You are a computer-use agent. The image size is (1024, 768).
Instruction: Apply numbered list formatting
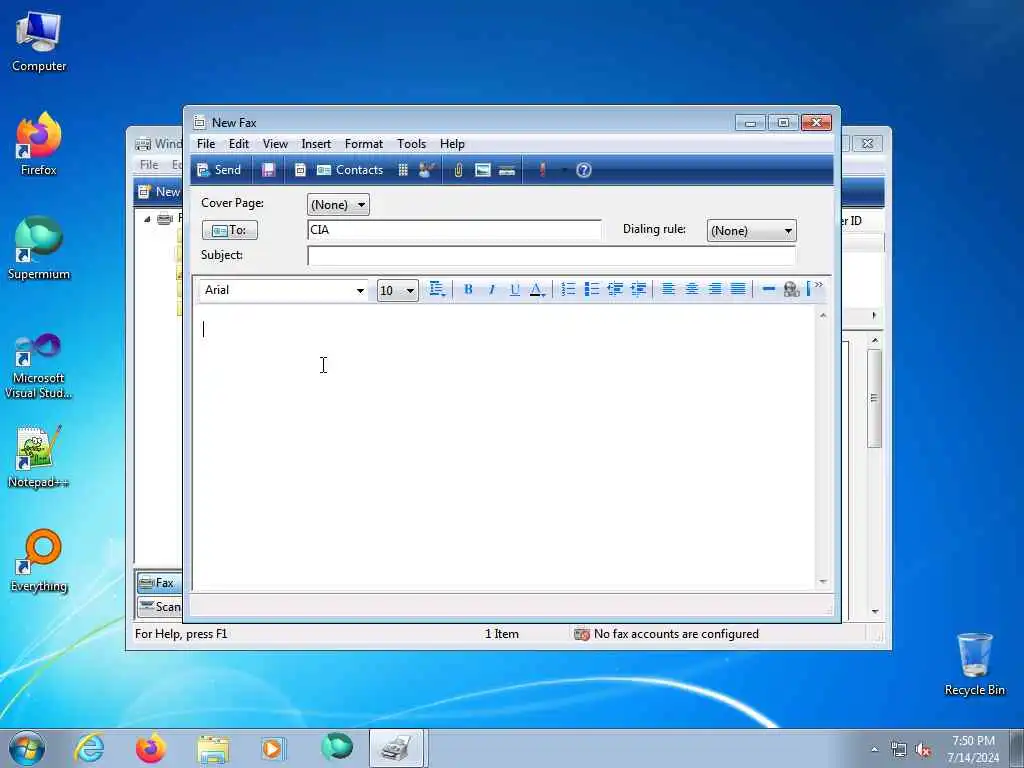point(568,289)
